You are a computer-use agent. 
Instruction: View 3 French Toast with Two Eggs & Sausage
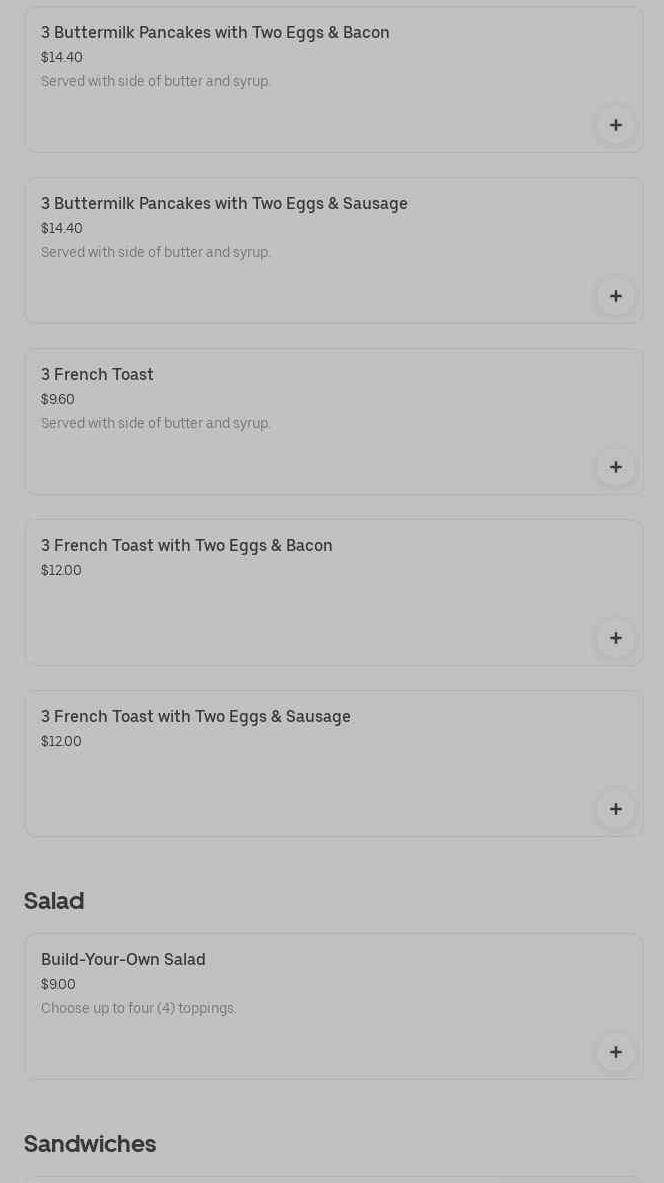196,716
